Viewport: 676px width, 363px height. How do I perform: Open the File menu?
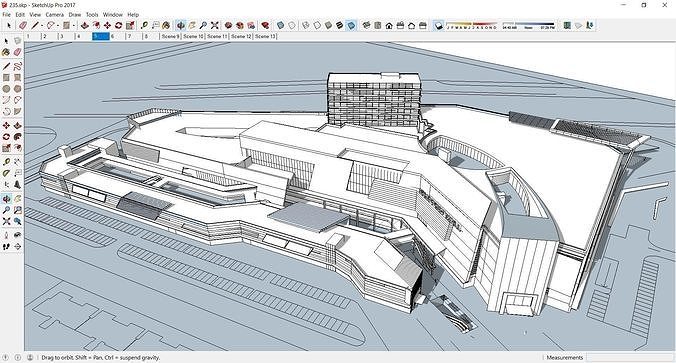6,15
